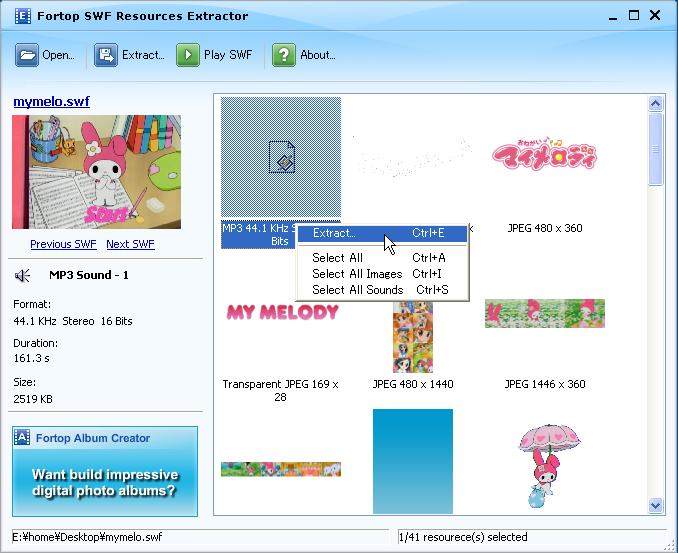Select the MP3 sound file icon thumbnail
The width and height of the screenshot is (678, 553).
pyautogui.click(x=281, y=157)
